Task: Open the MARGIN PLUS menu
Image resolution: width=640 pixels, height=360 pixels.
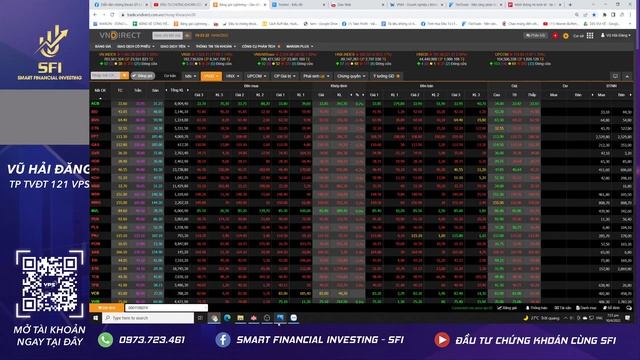Action: (300, 47)
